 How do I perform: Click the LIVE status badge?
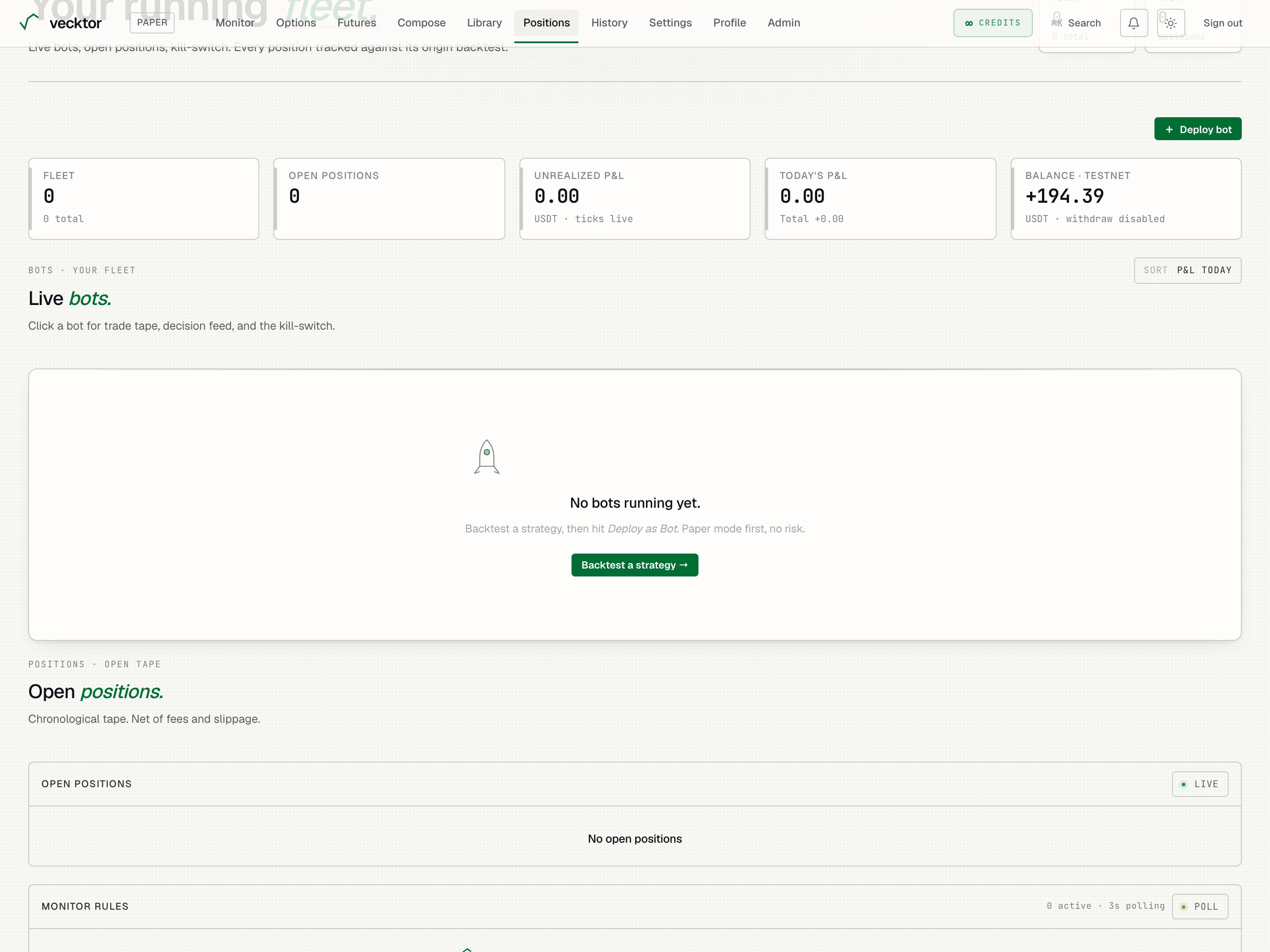(x=1200, y=784)
